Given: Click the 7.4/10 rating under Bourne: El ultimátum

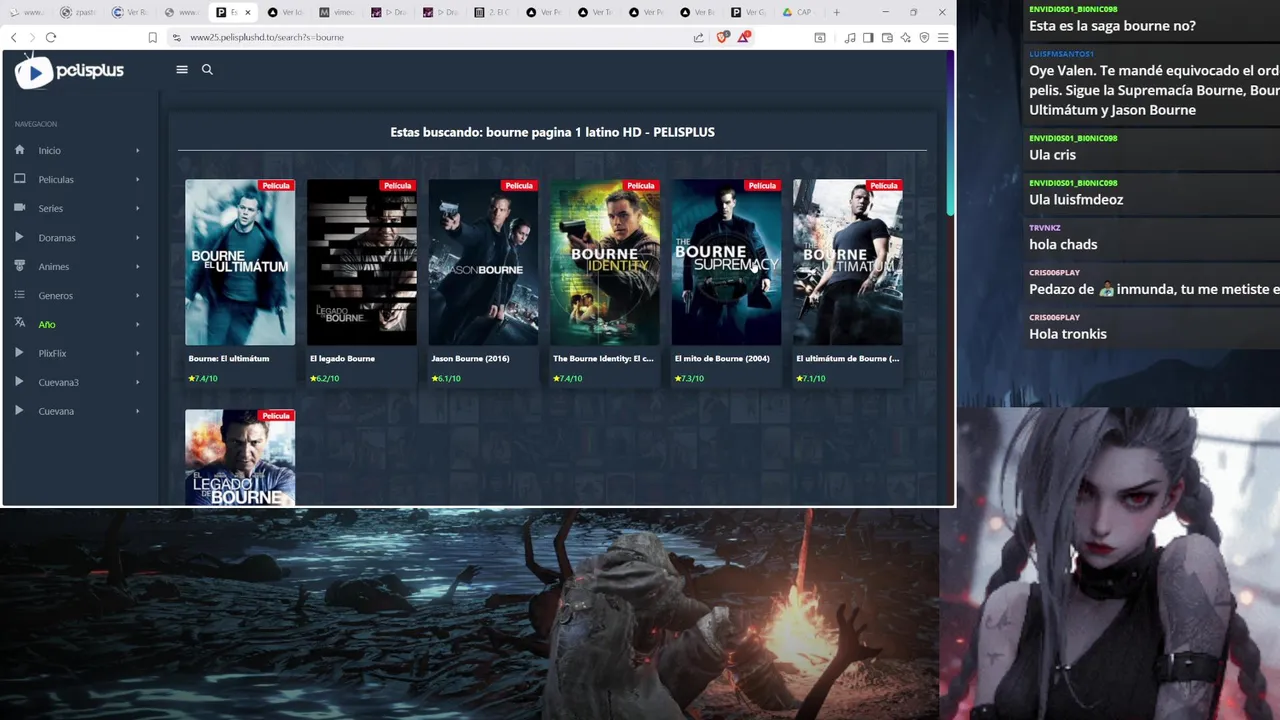Looking at the screenshot, I should (x=203, y=379).
